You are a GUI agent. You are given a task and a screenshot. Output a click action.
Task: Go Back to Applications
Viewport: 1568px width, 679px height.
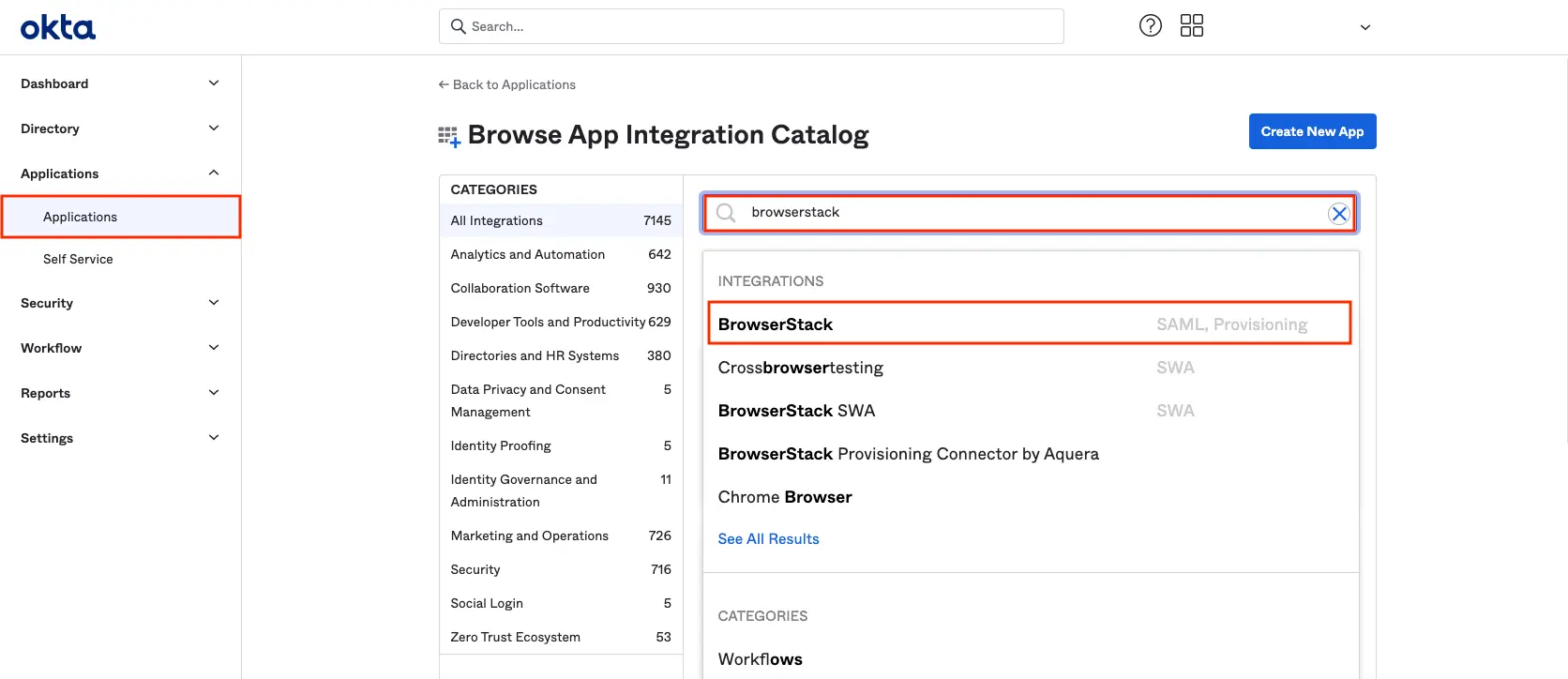click(507, 84)
